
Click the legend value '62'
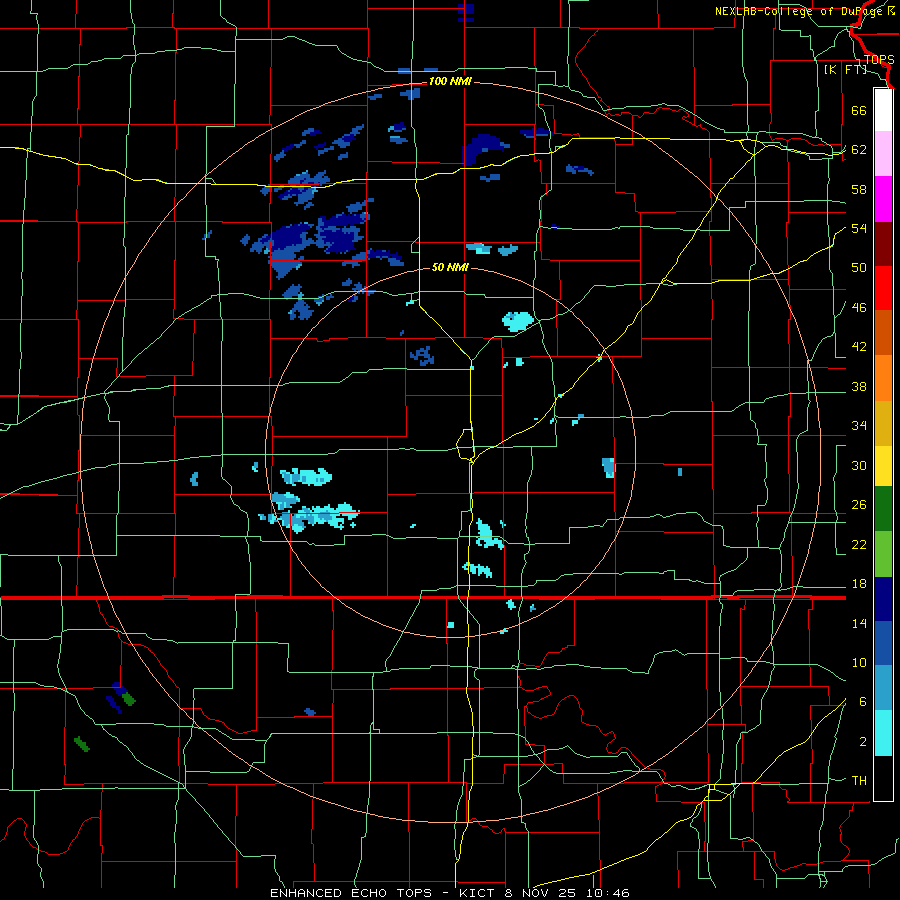coord(859,150)
